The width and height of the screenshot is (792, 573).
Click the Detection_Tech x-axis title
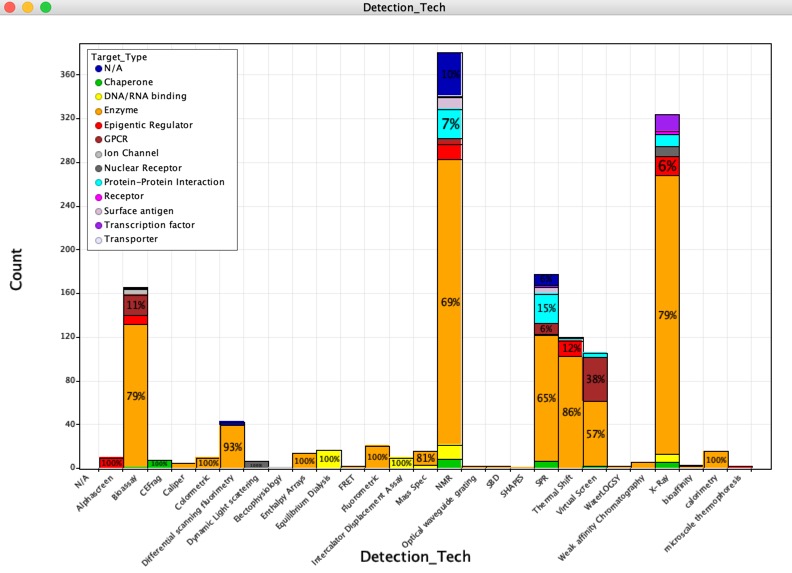415,556
